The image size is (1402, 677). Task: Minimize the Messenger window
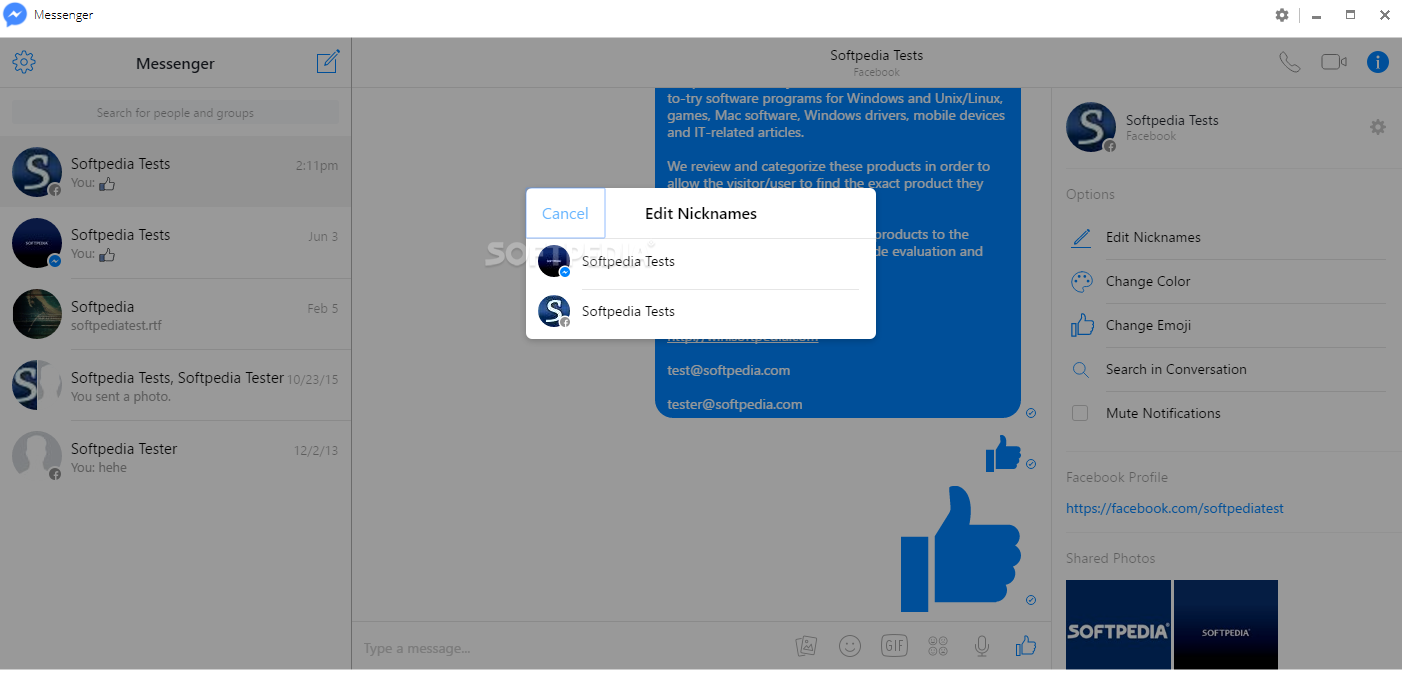coord(1316,15)
